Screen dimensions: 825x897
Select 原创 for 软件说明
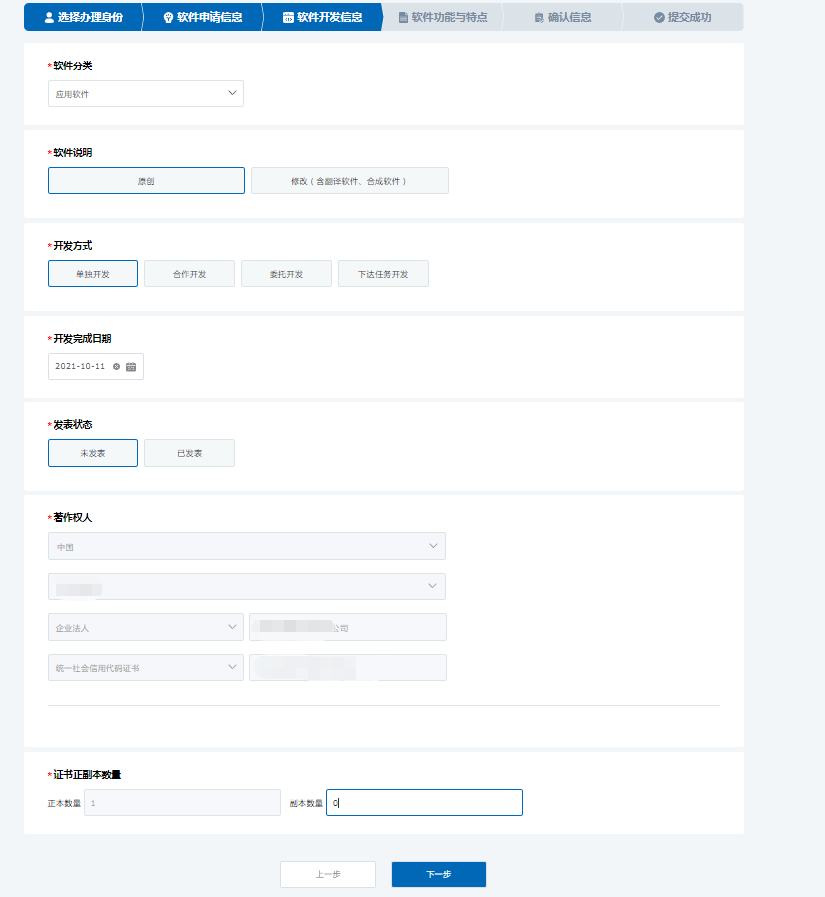146,181
